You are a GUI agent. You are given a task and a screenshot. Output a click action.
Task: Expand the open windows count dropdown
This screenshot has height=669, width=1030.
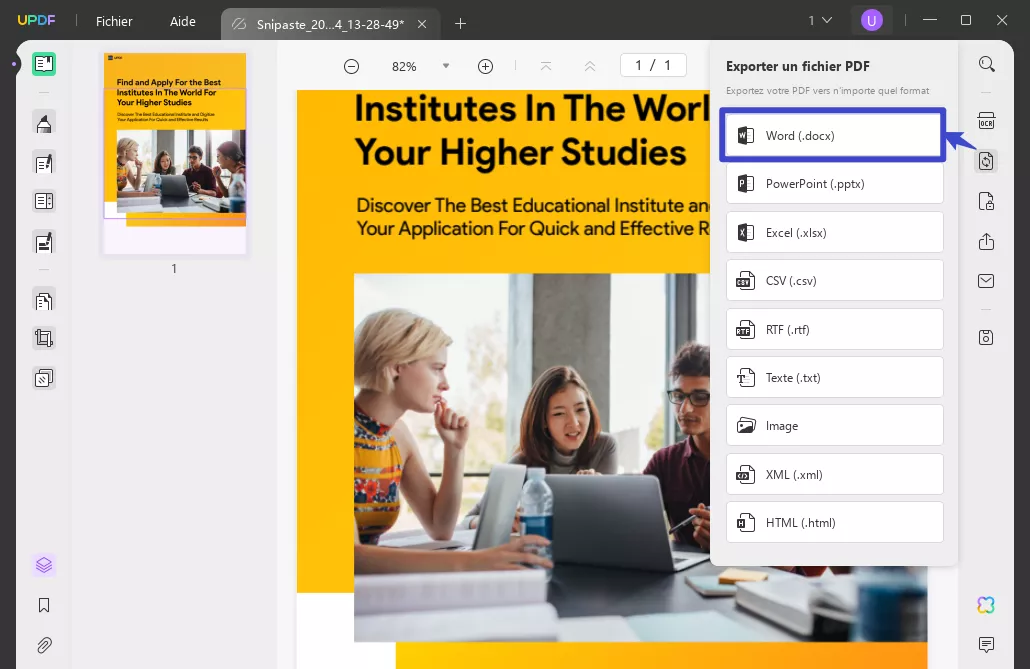pos(820,20)
